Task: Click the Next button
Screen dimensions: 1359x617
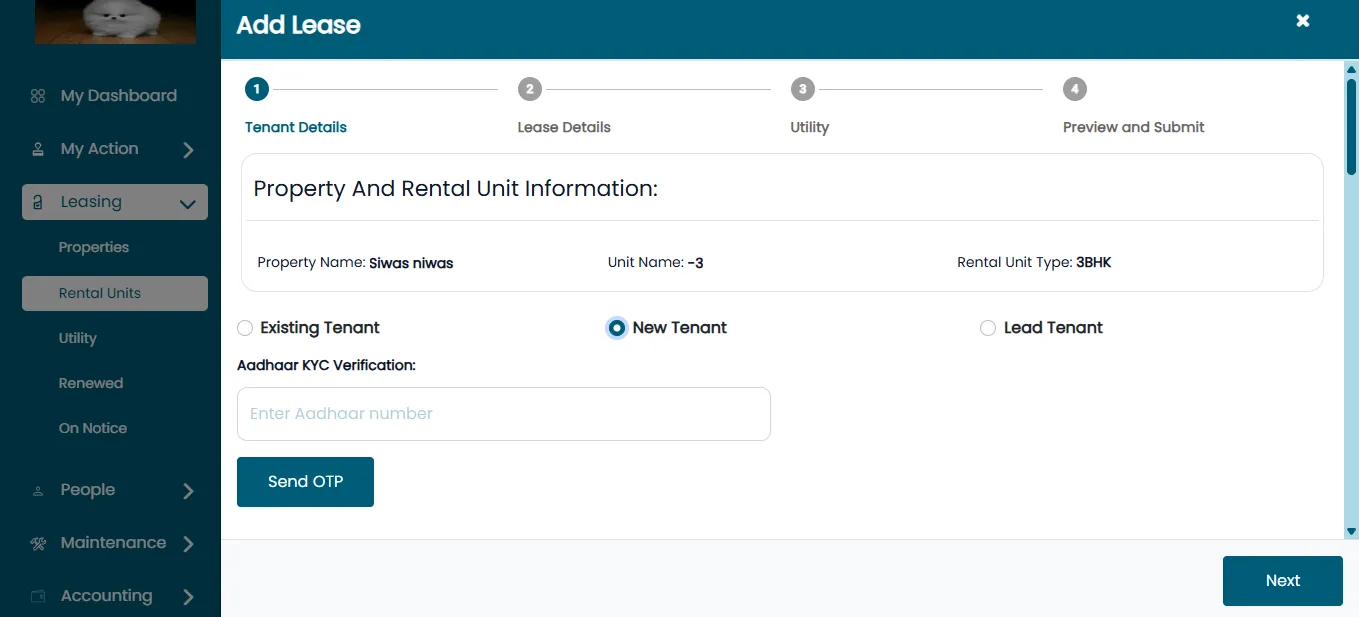Action: (1283, 581)
